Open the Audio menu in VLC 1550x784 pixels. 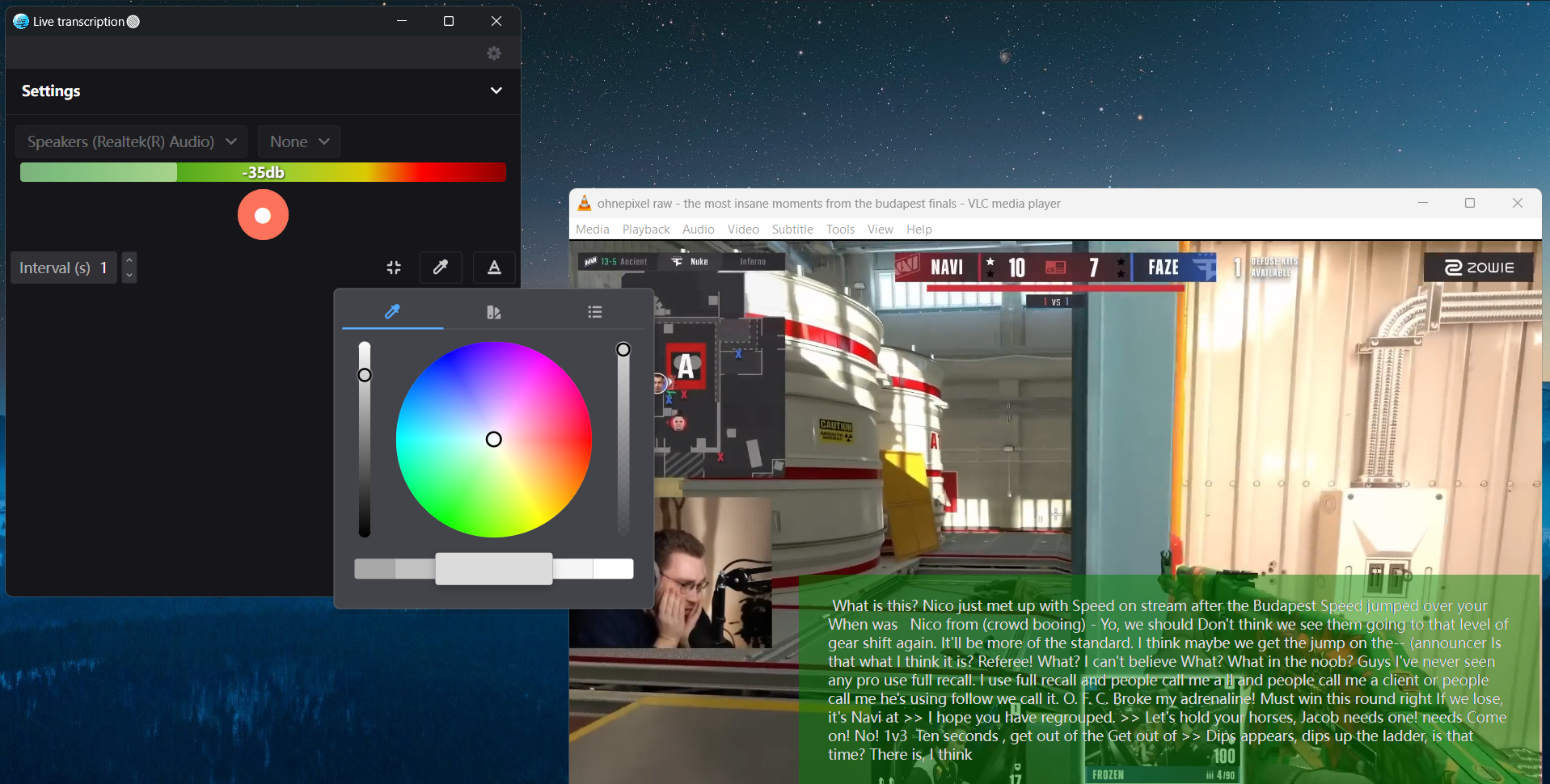pos(699,230)
